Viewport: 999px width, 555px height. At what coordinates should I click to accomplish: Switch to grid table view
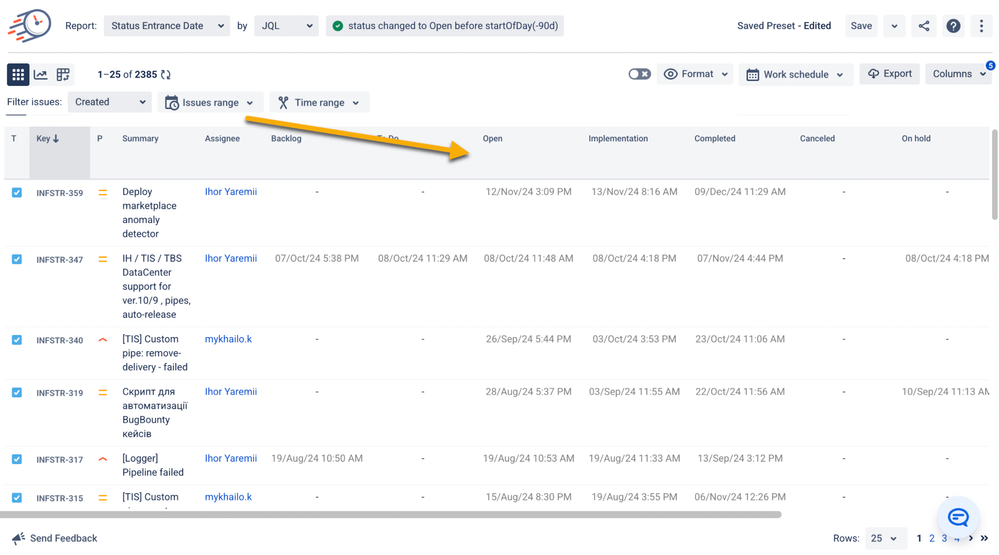click(18, 75)
